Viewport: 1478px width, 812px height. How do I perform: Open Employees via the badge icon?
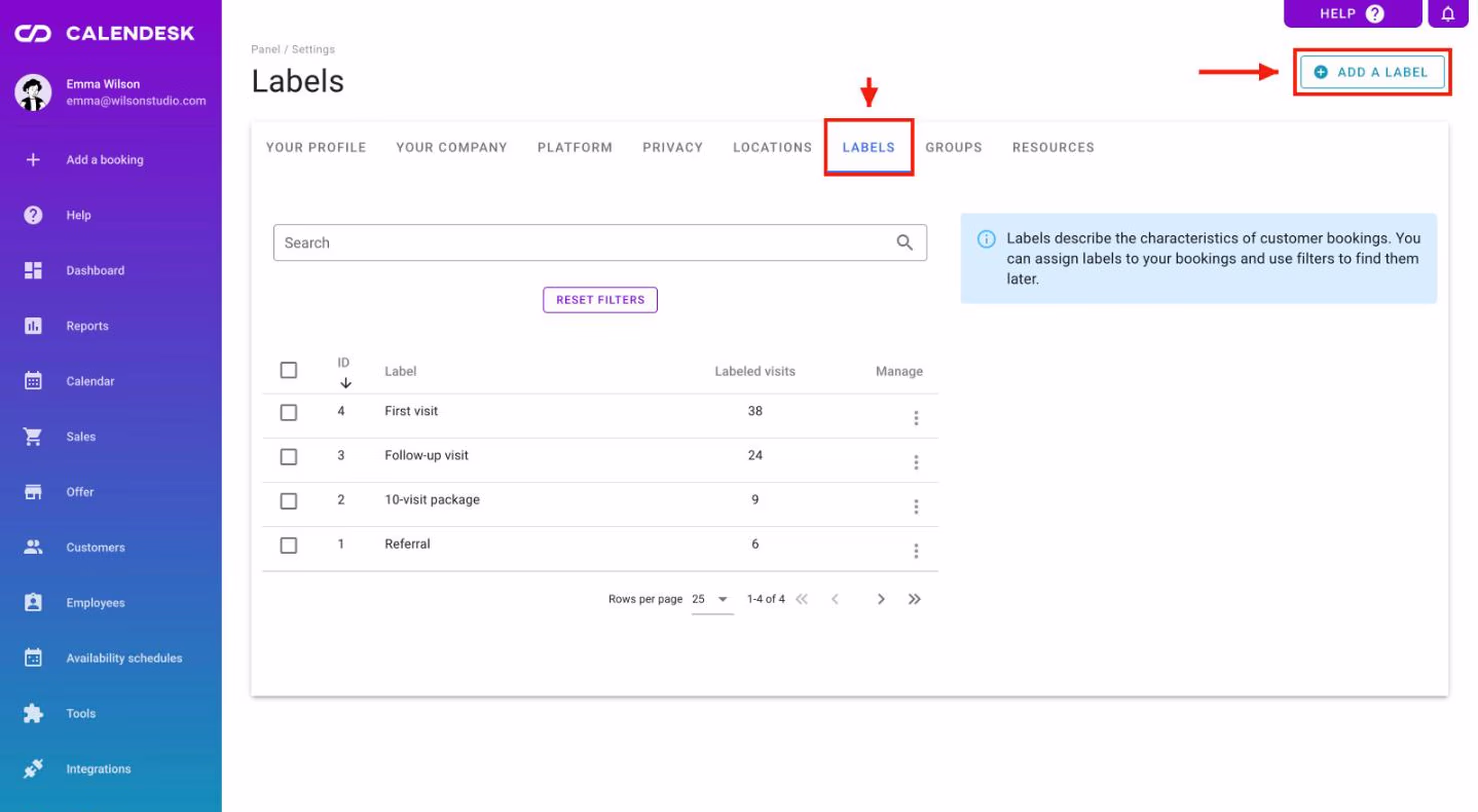[33, 603]
